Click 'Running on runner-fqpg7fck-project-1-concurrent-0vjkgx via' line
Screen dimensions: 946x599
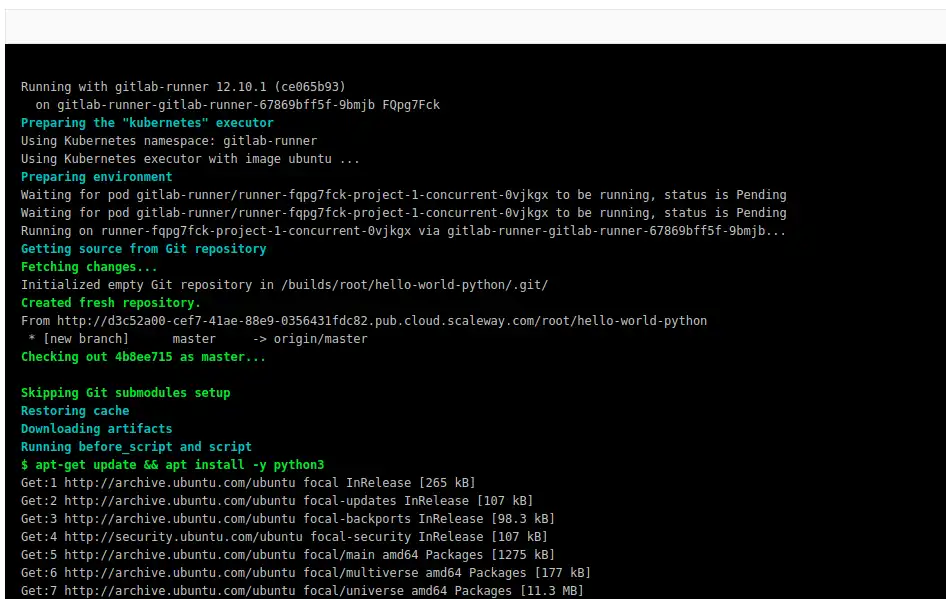403,231
